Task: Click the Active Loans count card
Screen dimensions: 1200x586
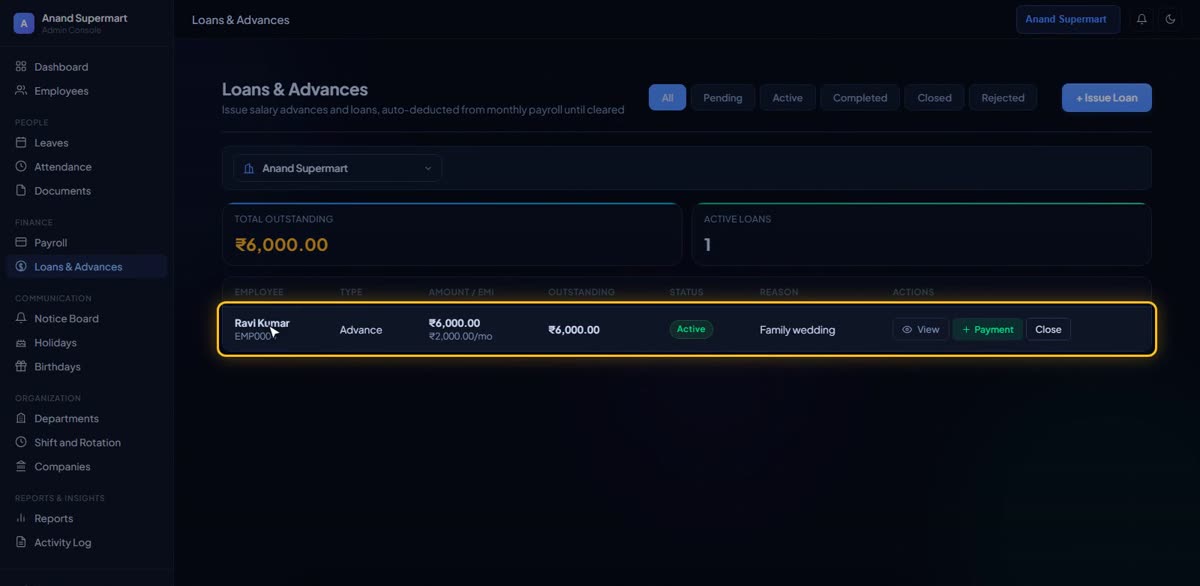Action: coord(922,234)
